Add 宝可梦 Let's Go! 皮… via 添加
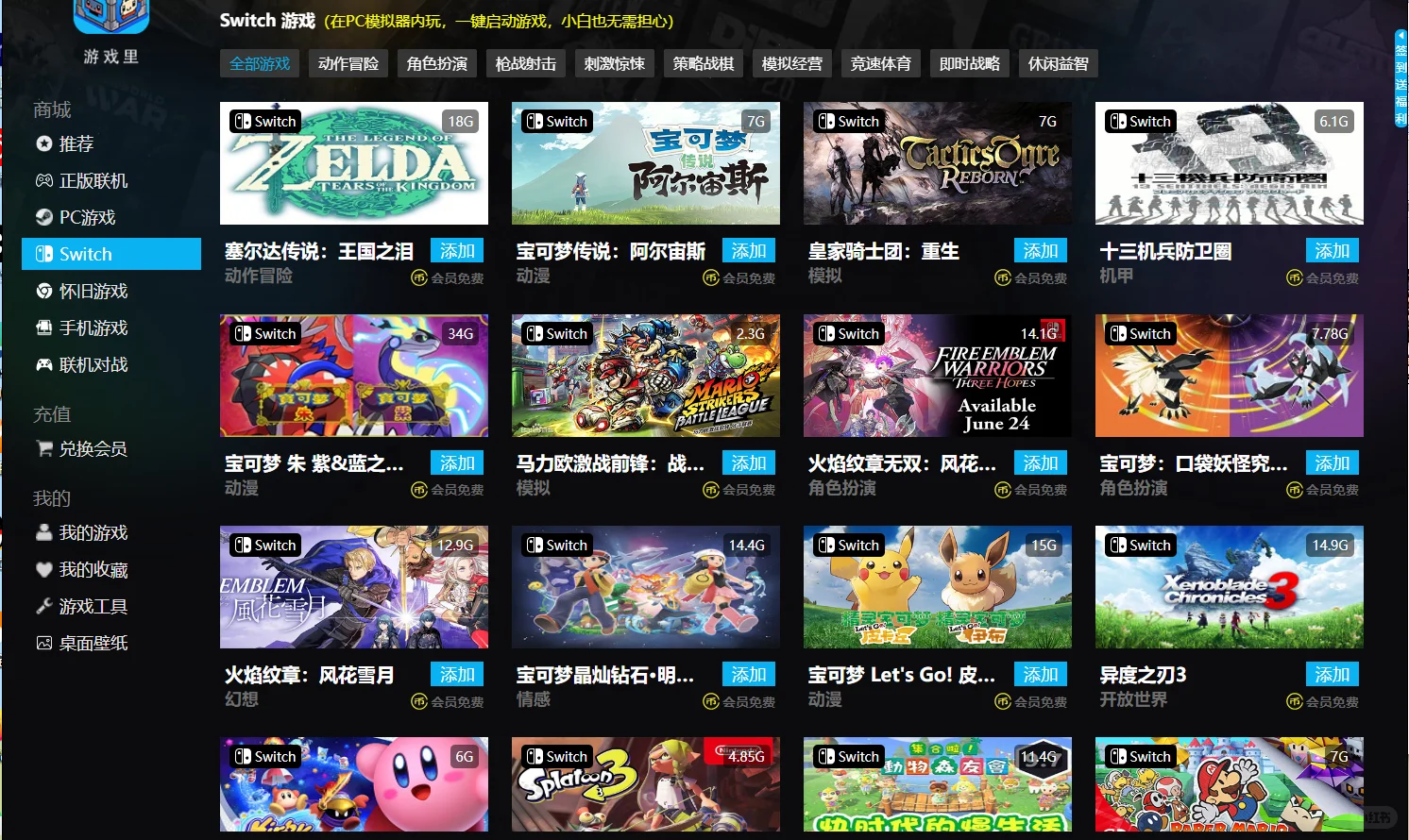This screenshot has height=840, width=1409. click(1041, 674)
